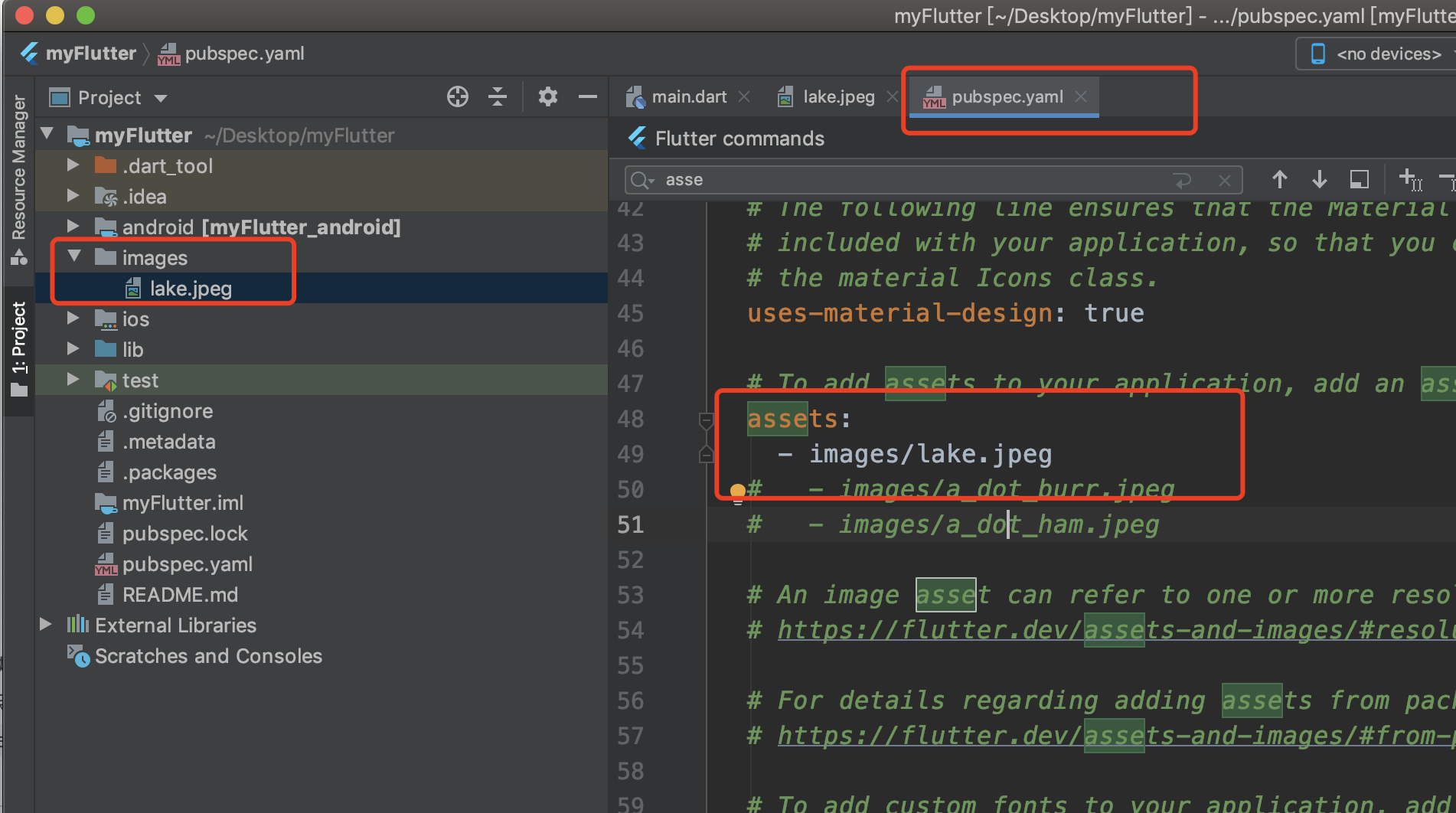Click the macOS green zoom window button

coord(86,15)
